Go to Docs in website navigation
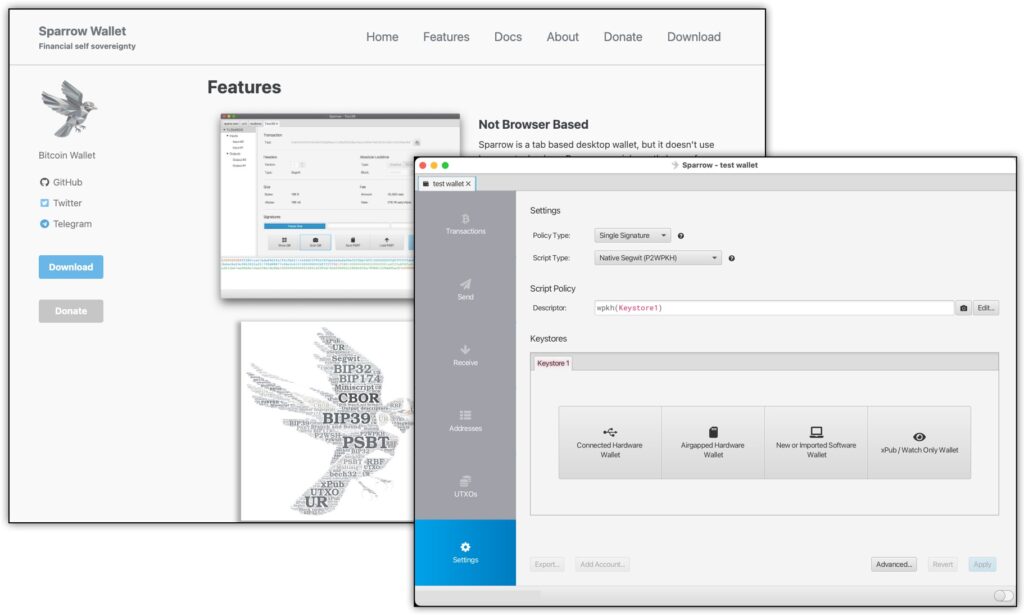Screen dimensions: 1024x615 (507, 37)
